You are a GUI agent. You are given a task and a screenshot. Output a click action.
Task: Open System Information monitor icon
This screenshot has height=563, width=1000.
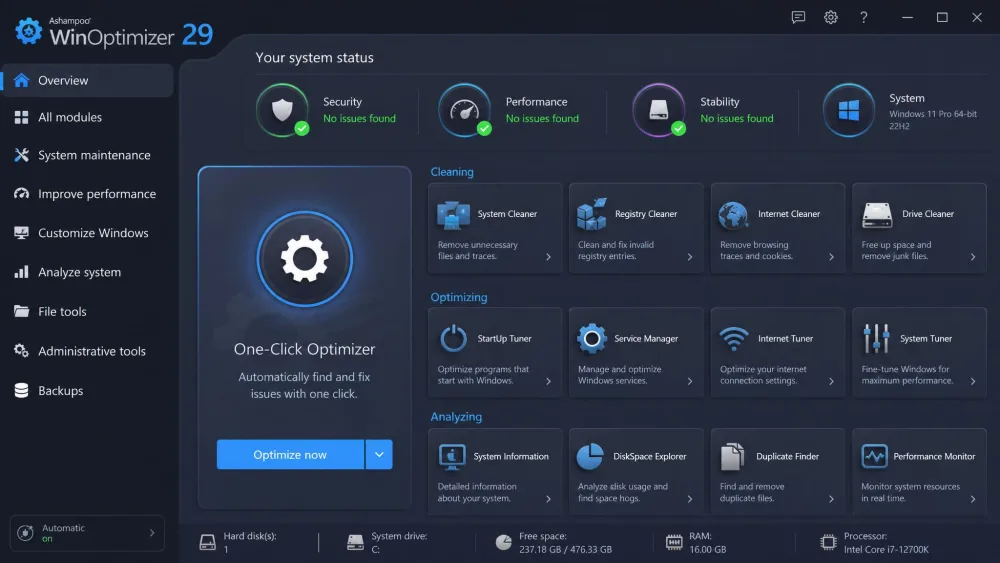click(x=452, y=457)
